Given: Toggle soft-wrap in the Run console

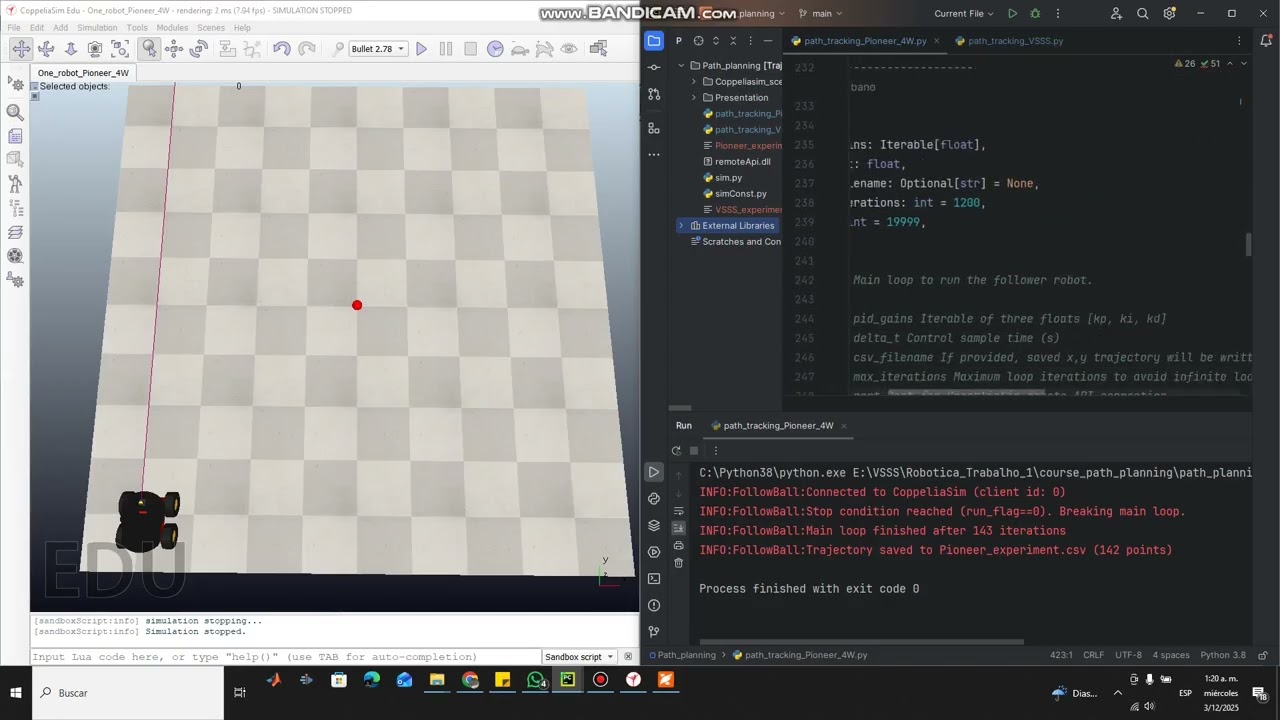Looking at the screenshot, I should 678,512.
